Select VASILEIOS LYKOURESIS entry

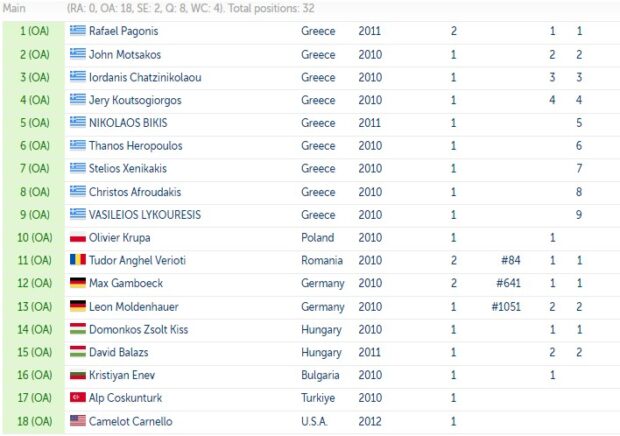tap(145, 215)
